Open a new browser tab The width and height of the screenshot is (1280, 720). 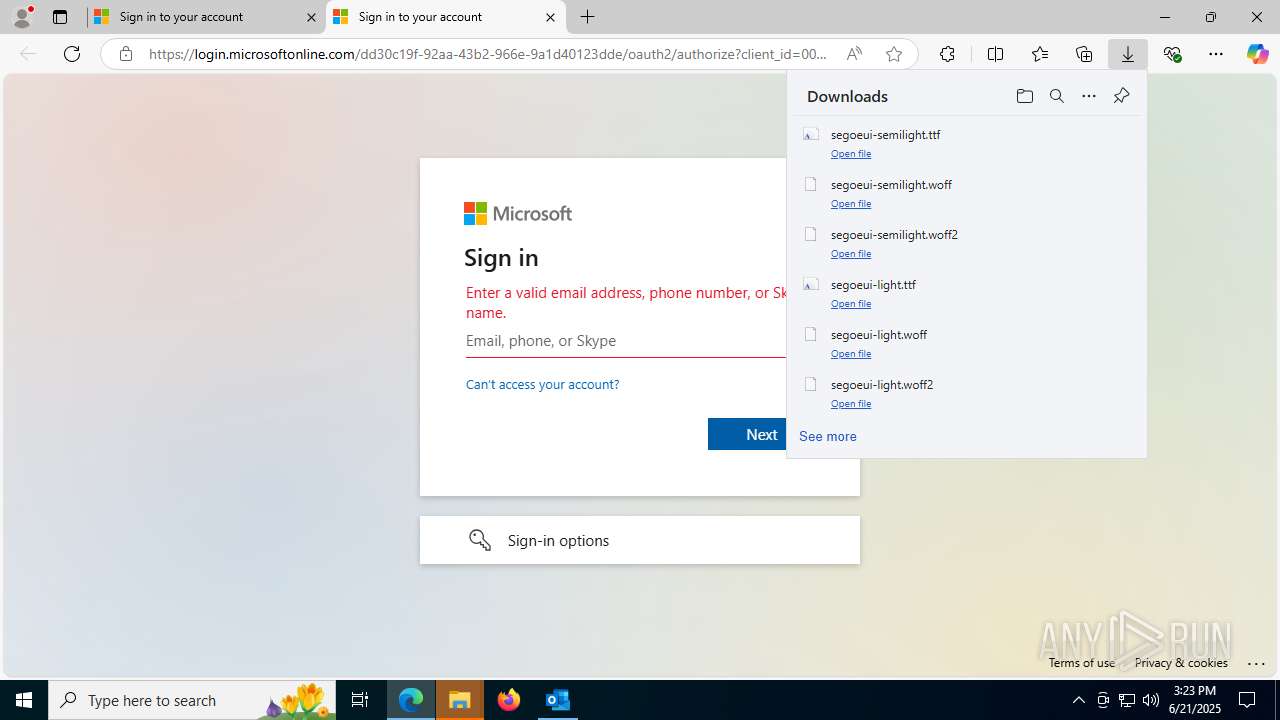(588, 17)
